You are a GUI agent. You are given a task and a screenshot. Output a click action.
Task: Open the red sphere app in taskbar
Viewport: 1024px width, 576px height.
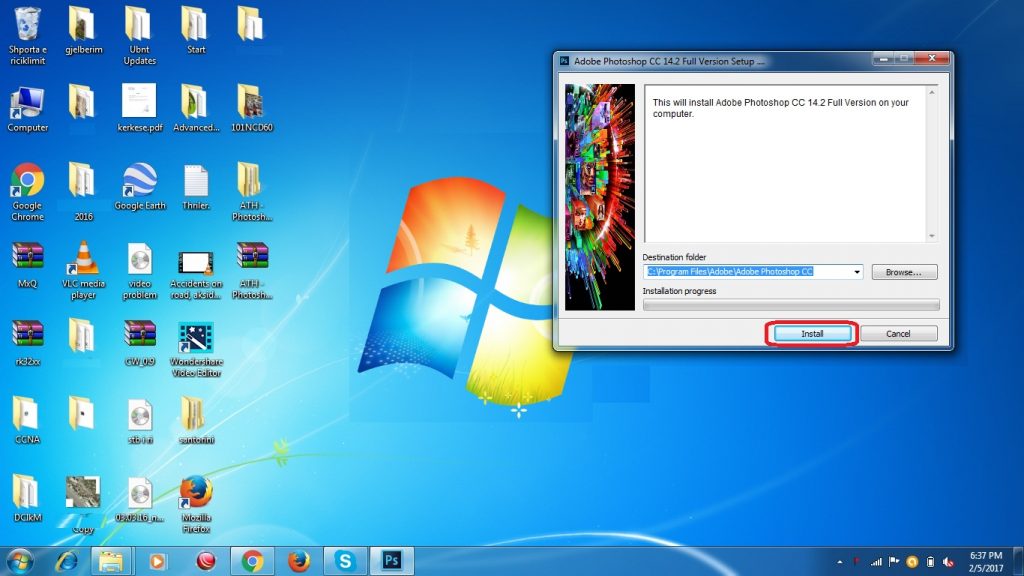tap(205, 561)
